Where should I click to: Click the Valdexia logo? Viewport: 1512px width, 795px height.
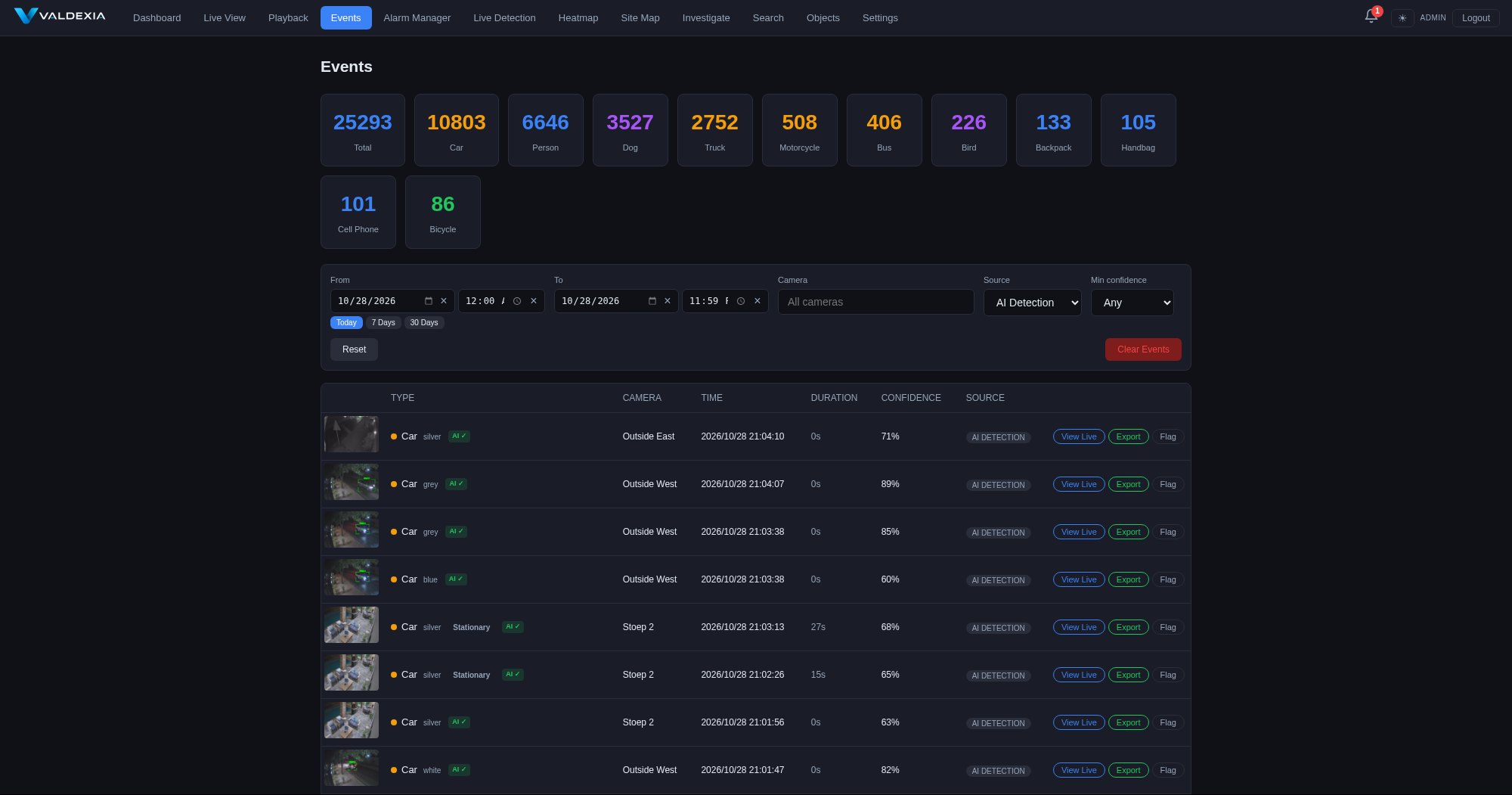click(60, 16)
